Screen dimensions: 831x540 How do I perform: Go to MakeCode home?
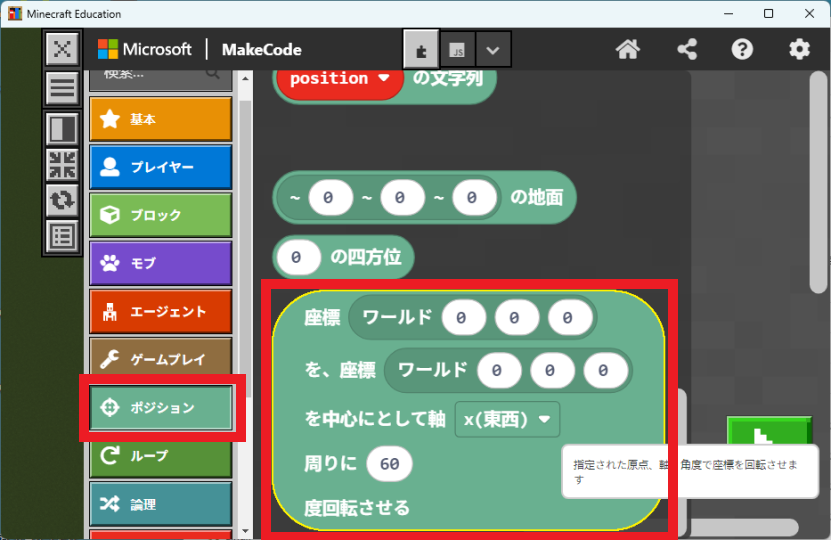click(628, 50)
